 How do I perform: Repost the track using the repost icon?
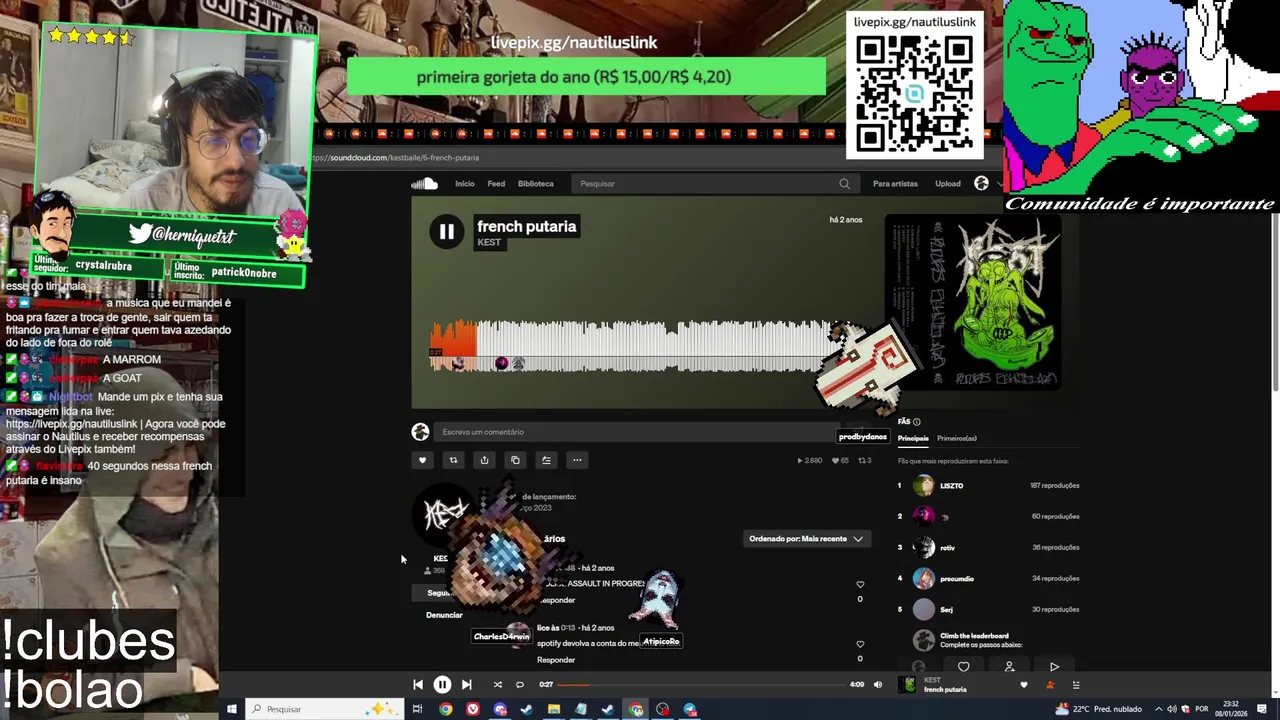click(453, 460)
